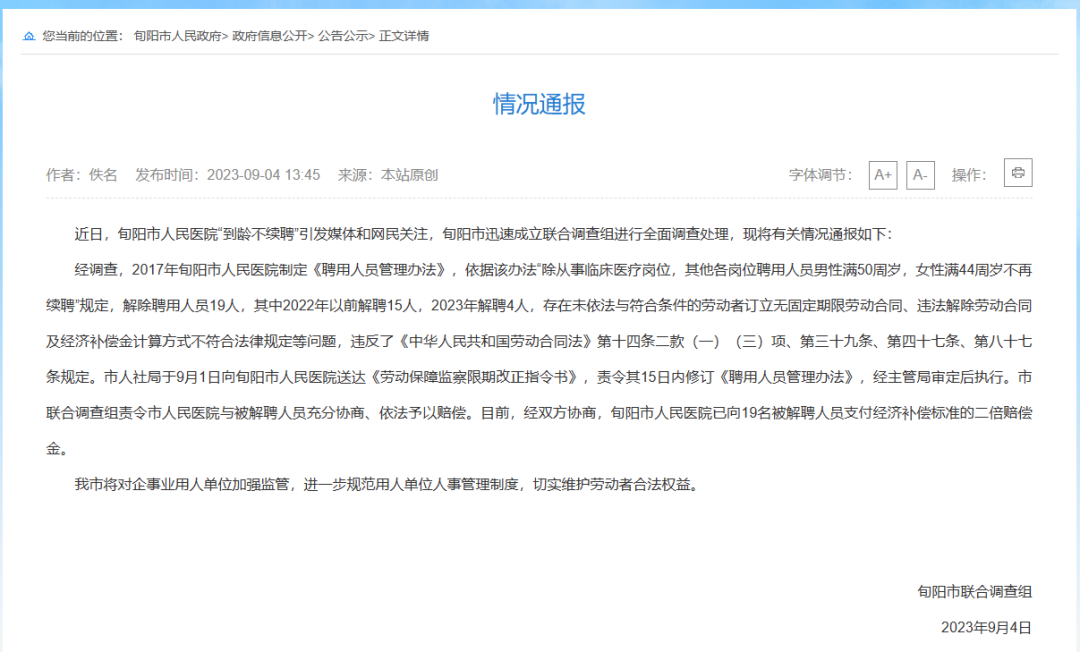
Task: Click the signature 旬阳市联合调查组
Action: pyautogui.click(x=975, y=591)
